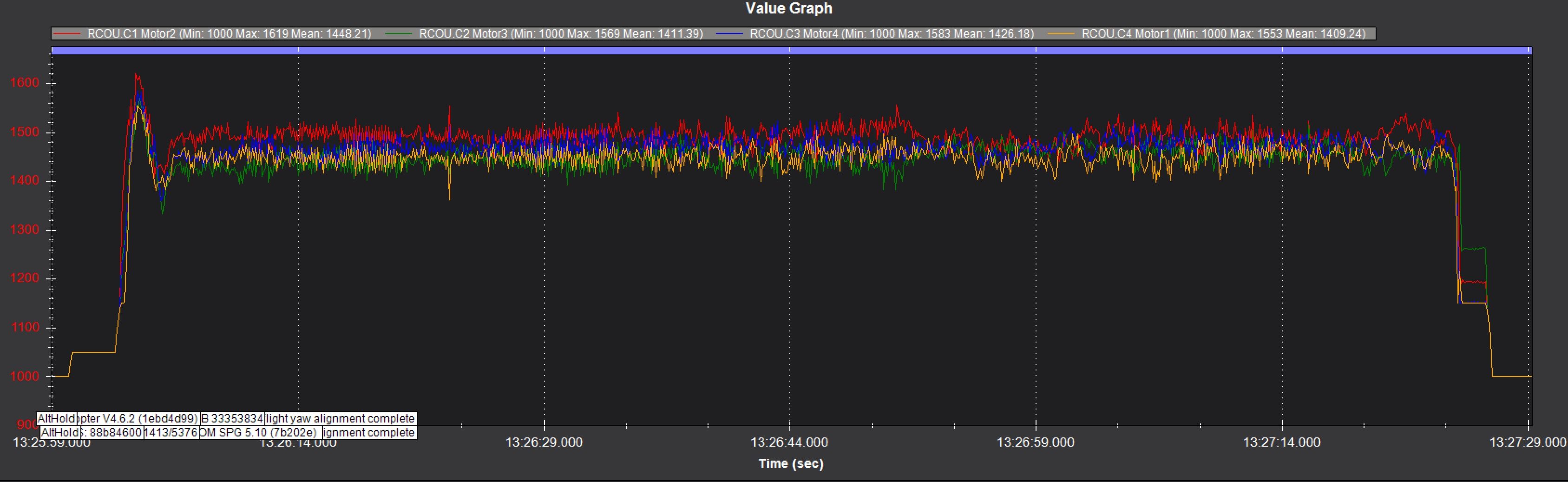The image size is (1568, 482).
Task: Click the 'OM SPG 5.10 (7b202e)' message label
Action: 259,433
